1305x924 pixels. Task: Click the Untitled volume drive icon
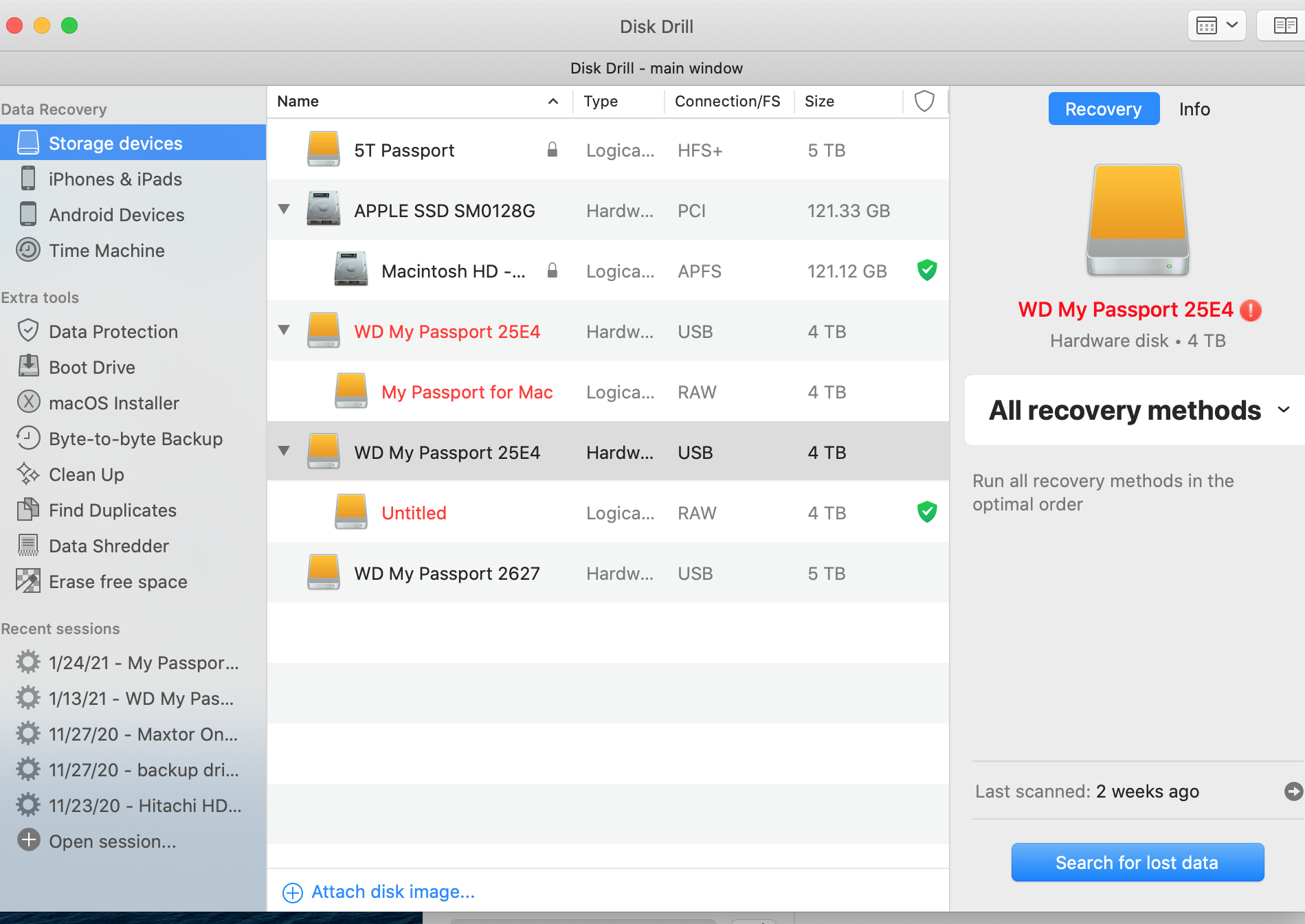pyautogui.click(x=350, y=512)
